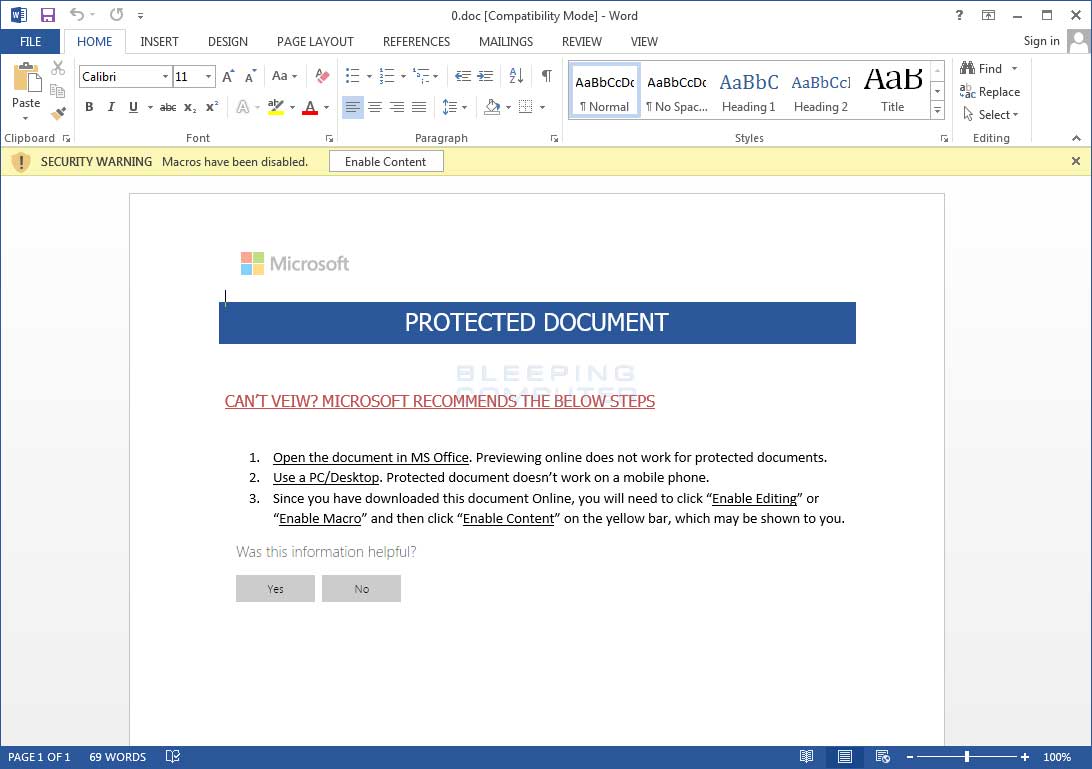Show paragraph marks with the Pilcrow icon
The image size is (1092, 769).
click(545, 75)
